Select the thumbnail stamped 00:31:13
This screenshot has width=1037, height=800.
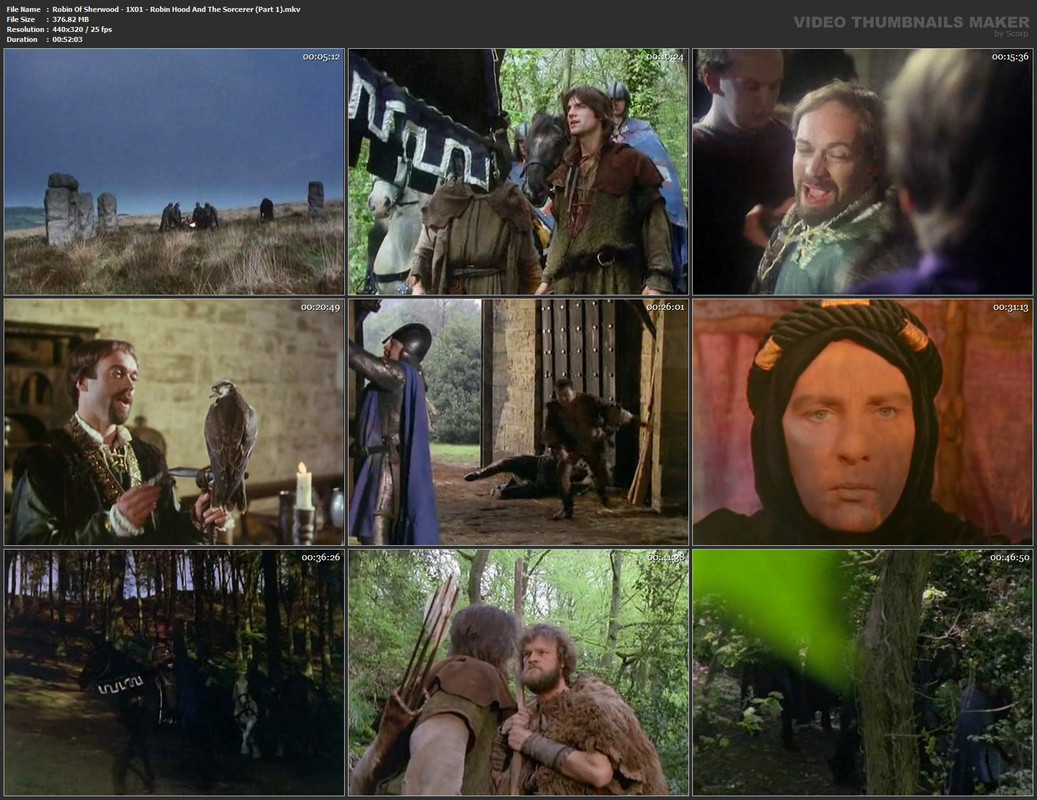[x=862, y=422]
